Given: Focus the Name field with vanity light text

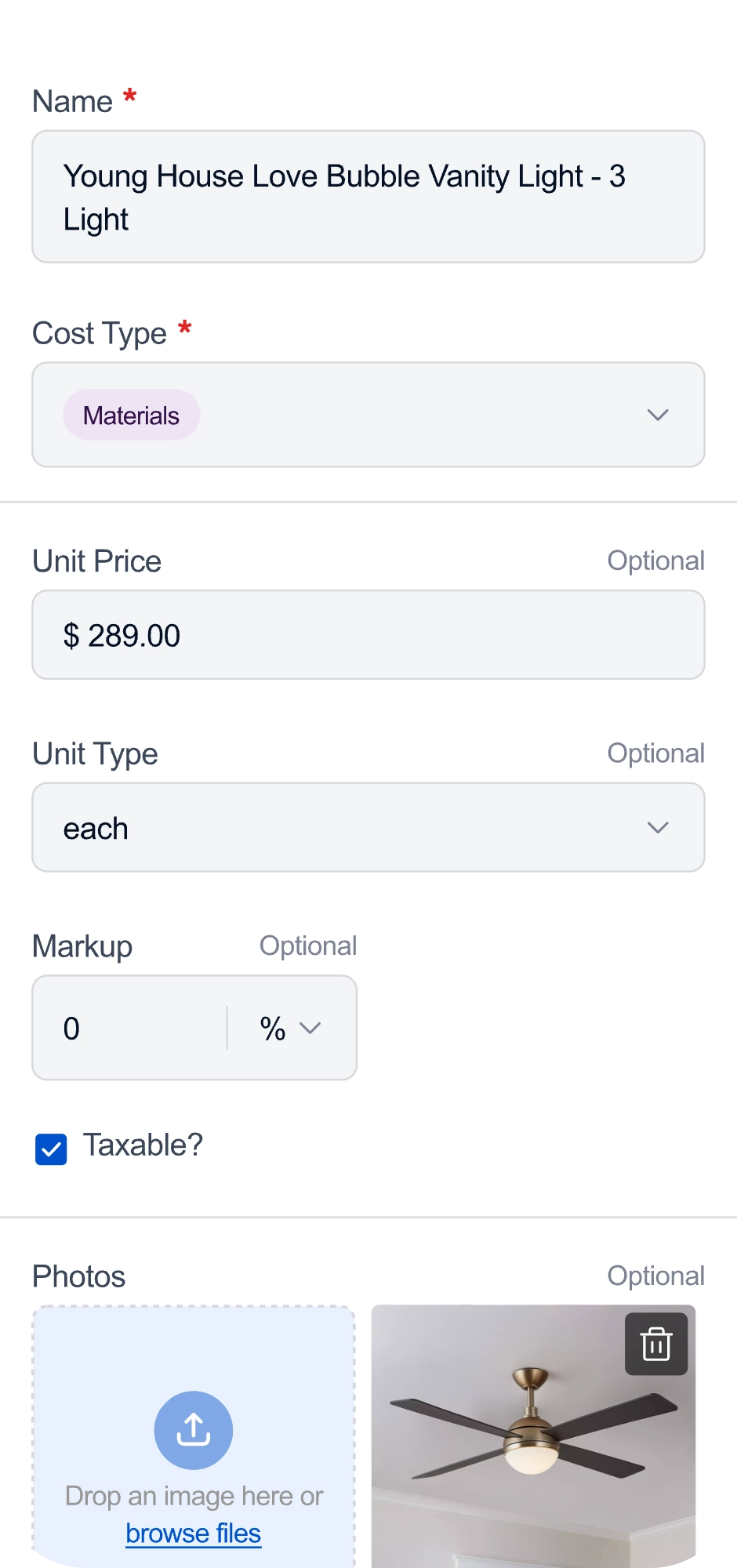Looking at the screenshot, I should (368, 197).
